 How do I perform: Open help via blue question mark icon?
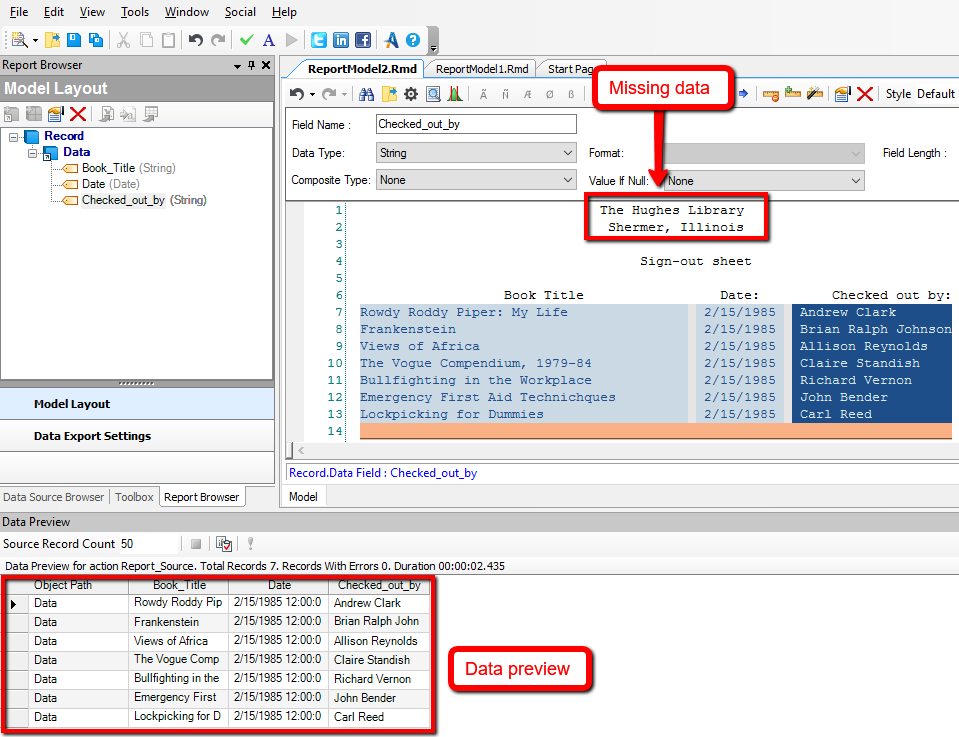412,40
